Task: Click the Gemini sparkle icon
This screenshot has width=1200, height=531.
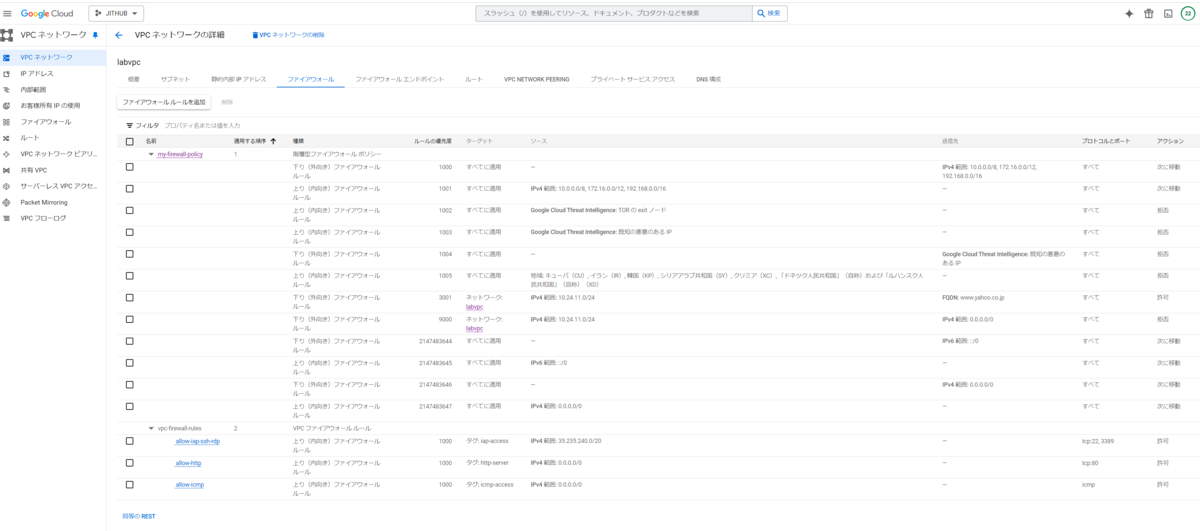Action: [1129, 13]
